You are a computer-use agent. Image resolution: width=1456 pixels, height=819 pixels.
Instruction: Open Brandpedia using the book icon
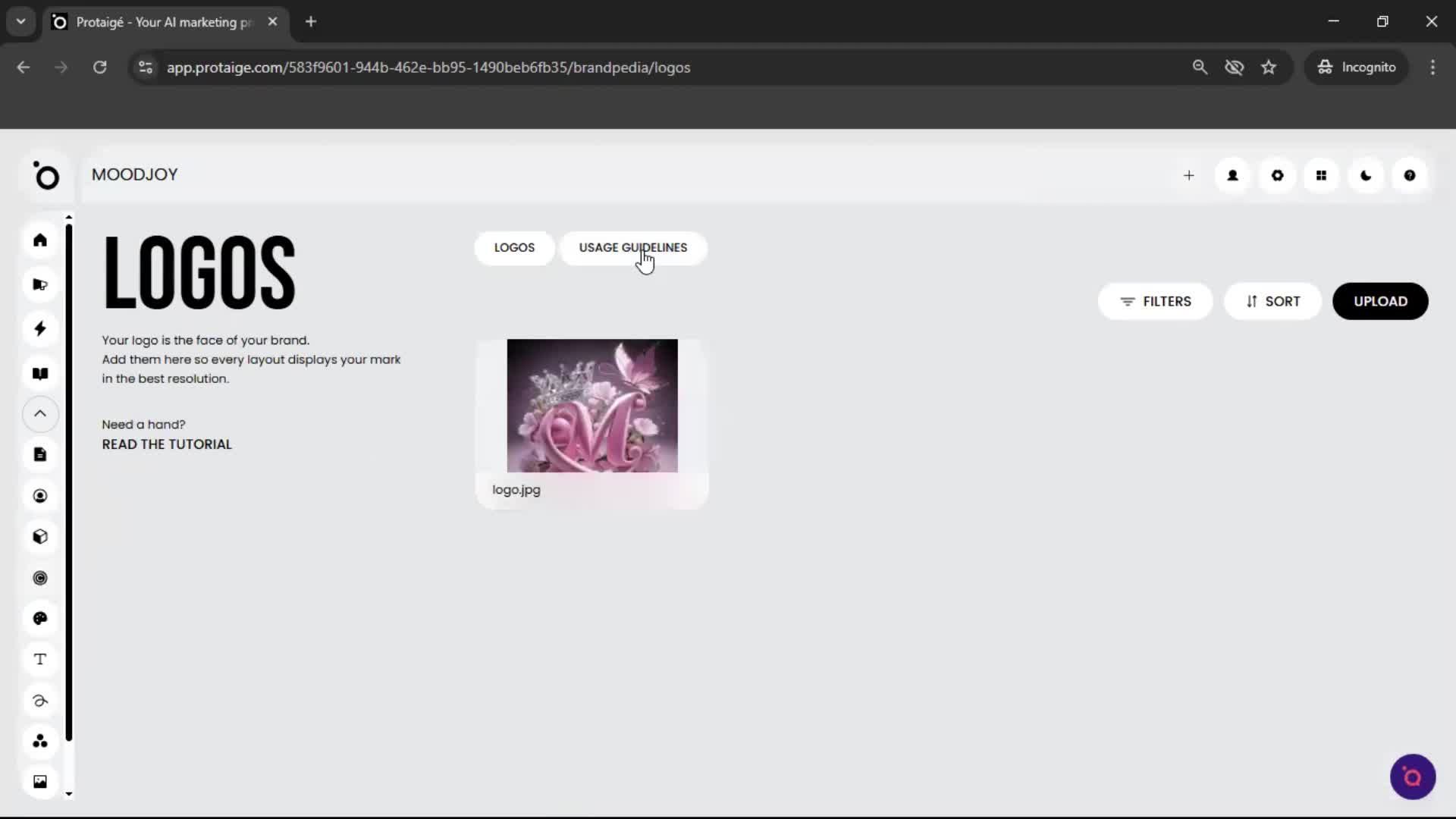40,374
